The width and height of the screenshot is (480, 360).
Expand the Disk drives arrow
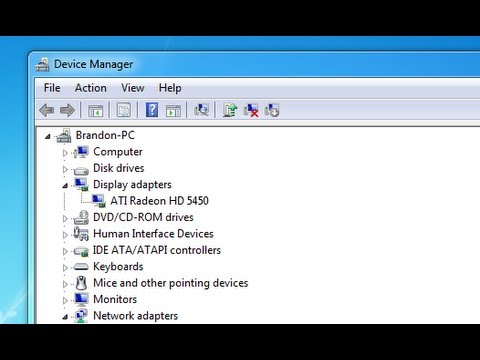[x=65, y=169]
